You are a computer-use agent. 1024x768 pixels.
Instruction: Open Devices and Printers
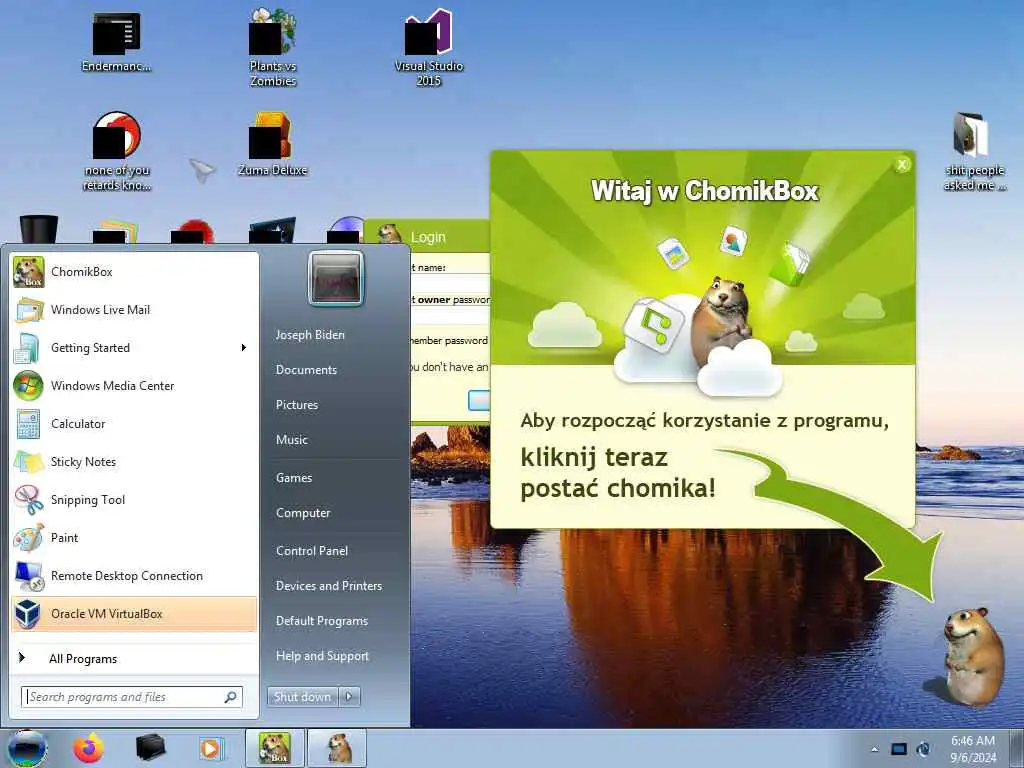(x=328, y=586)
